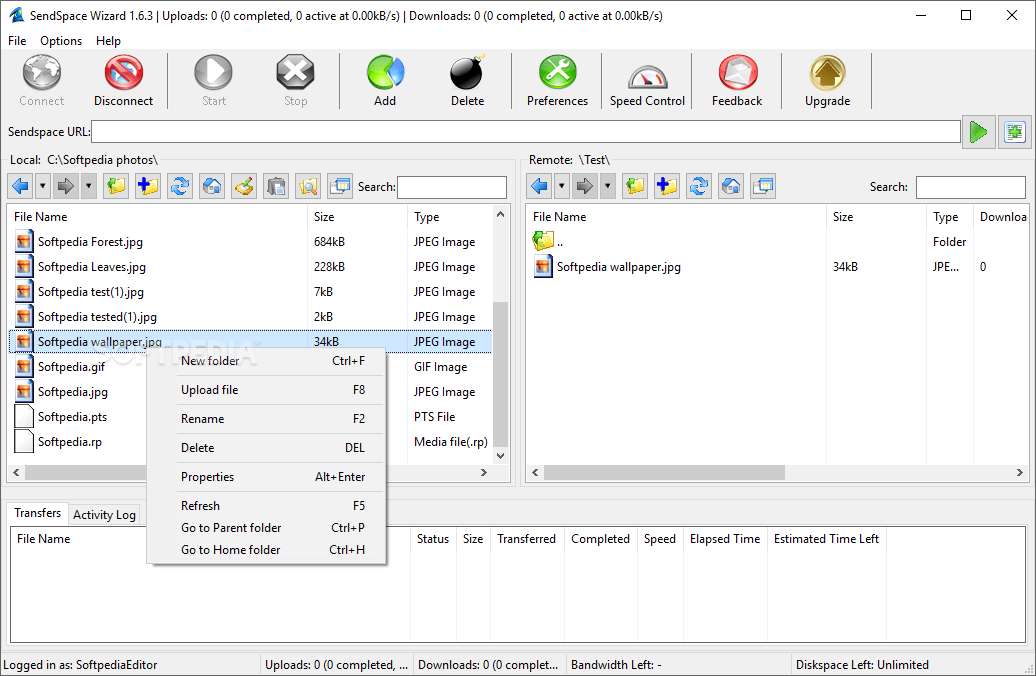Sort Local files by Size column header
1036x676 pixels.
(x=357, y=217)
